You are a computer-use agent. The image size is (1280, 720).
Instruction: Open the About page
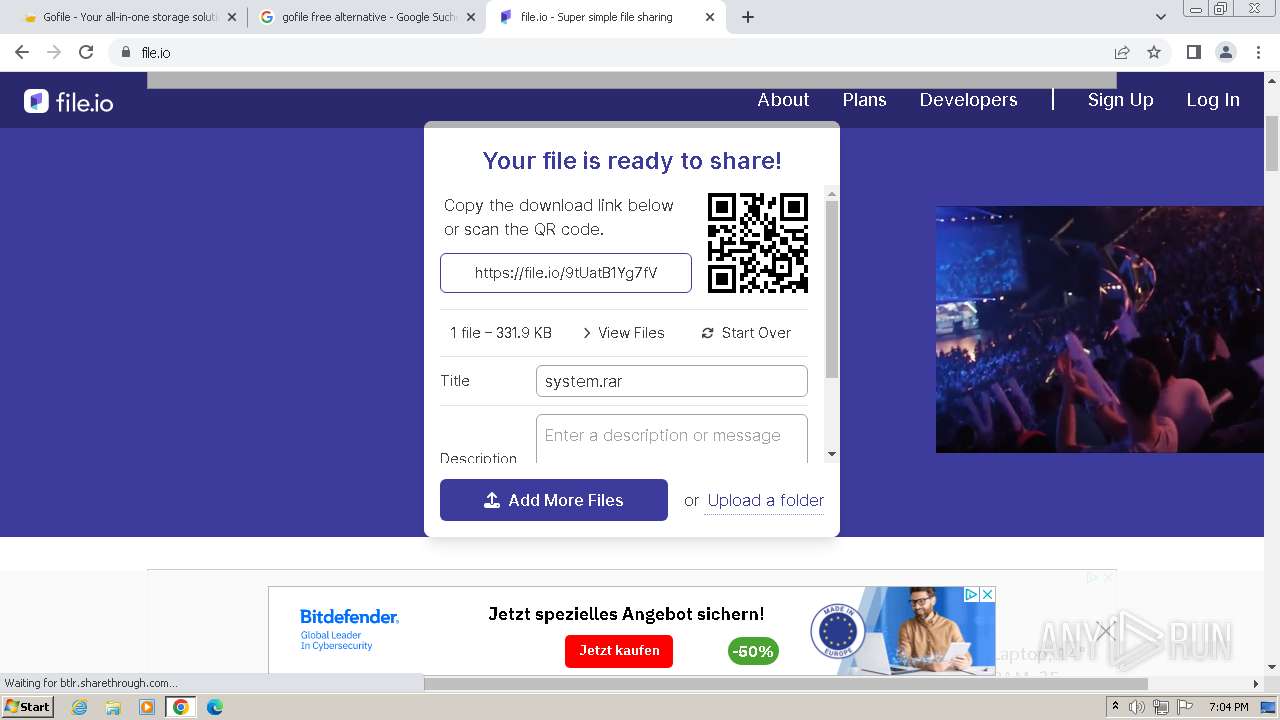click(783, 100)
